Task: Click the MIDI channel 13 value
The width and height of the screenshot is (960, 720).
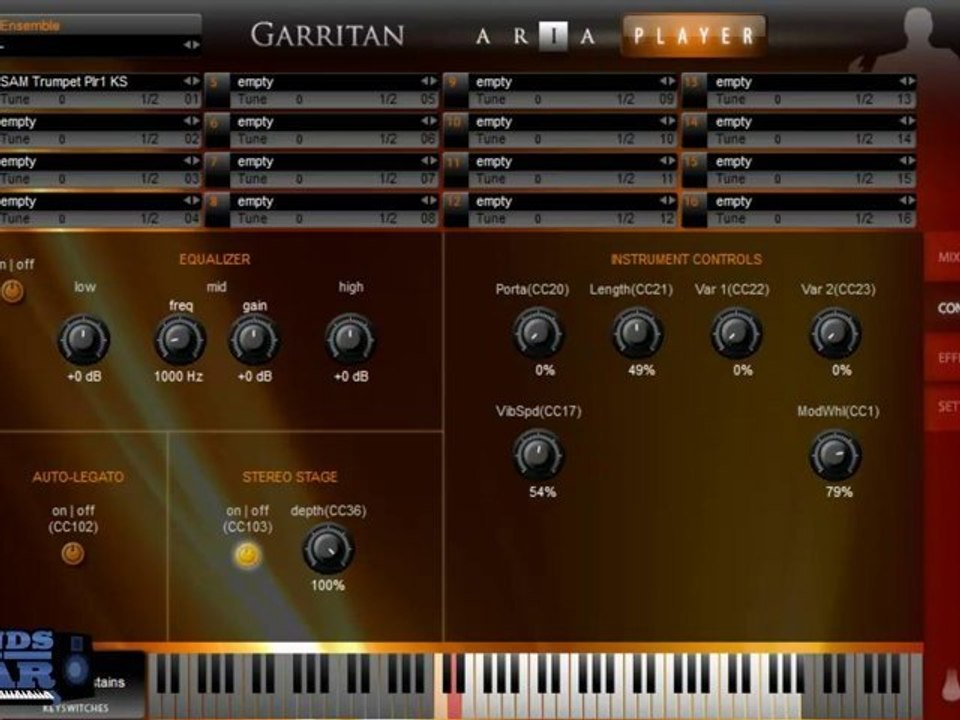Action: (904, 99)
